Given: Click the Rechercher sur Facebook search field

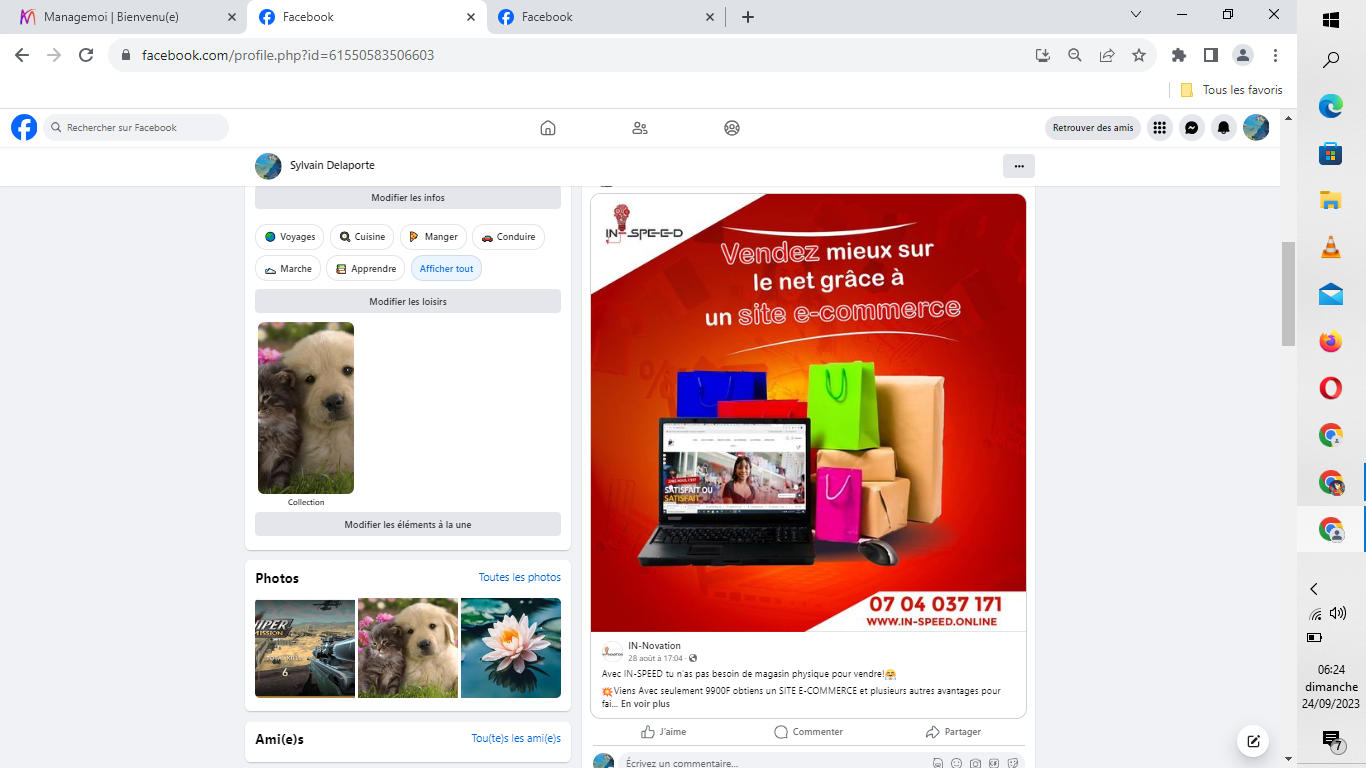Looking at the screenshot, I should 140,128.
